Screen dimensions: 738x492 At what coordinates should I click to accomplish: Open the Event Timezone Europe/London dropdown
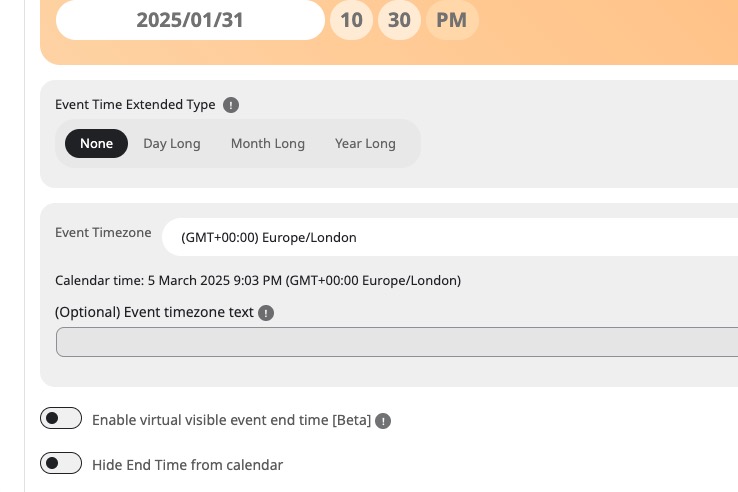(x=450, y=237)
